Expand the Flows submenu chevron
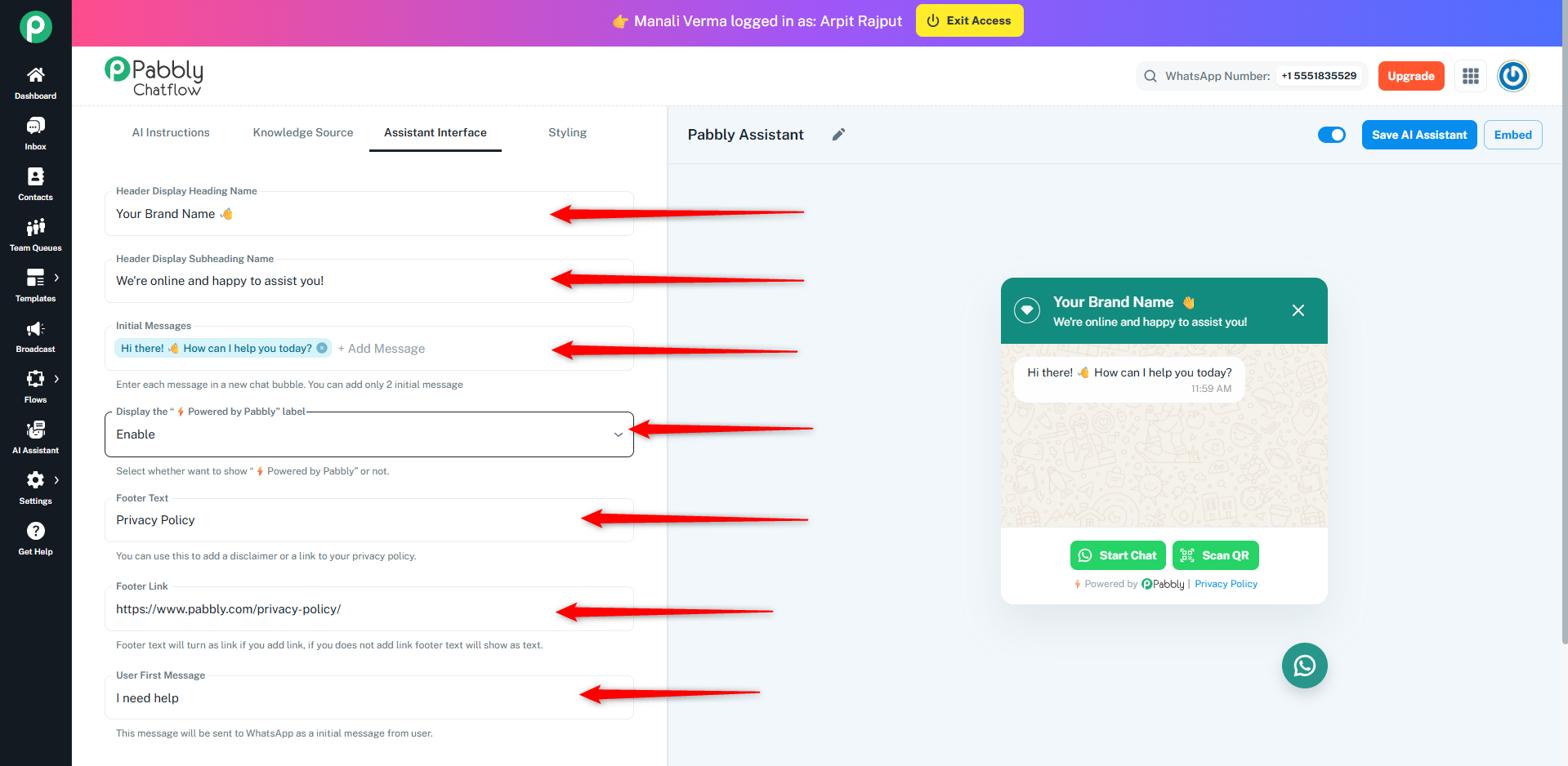 [x=56, y=379]
